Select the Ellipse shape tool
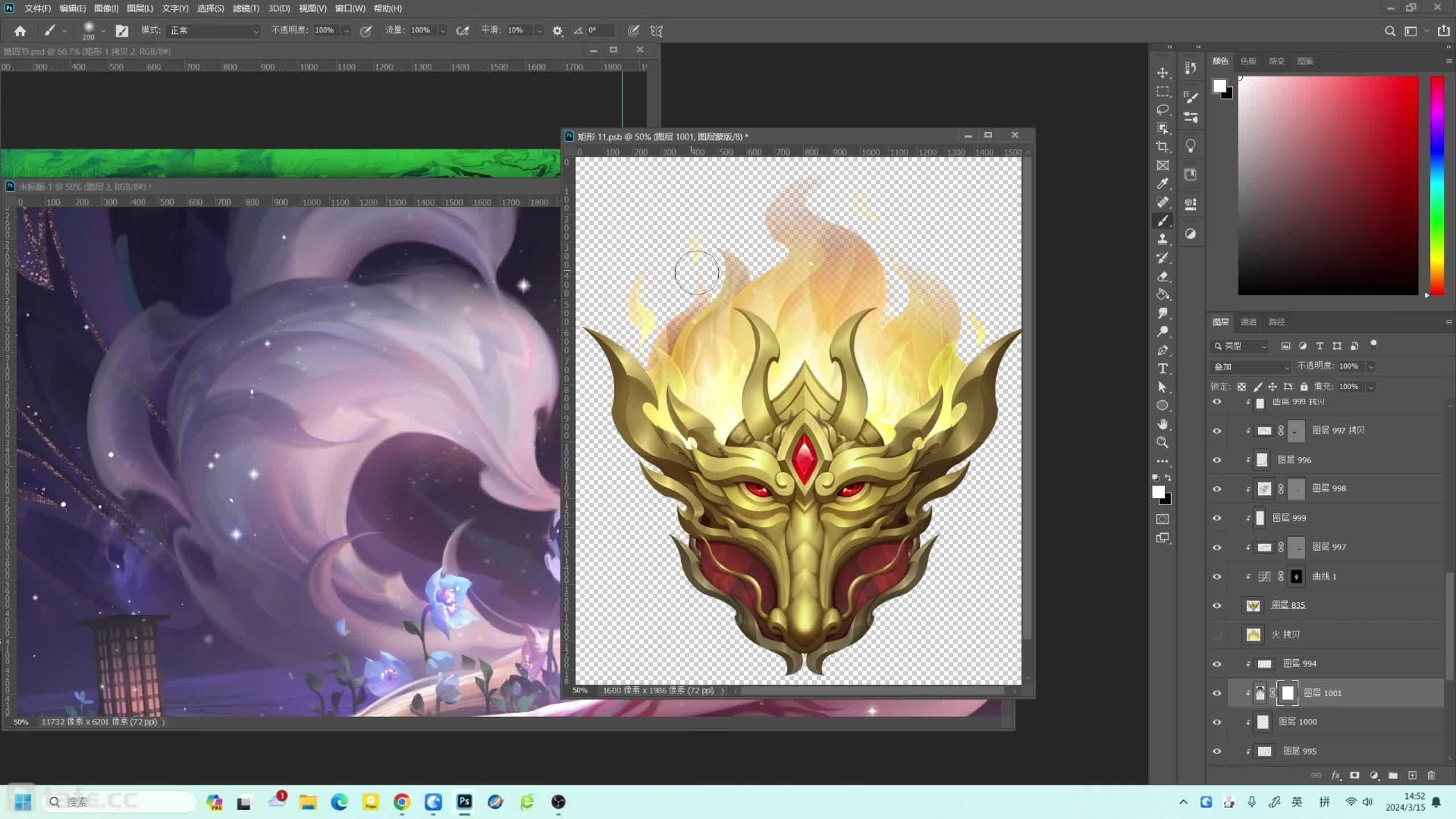The width and height of the screenshot is (1456, 819). click(1163, 406)
